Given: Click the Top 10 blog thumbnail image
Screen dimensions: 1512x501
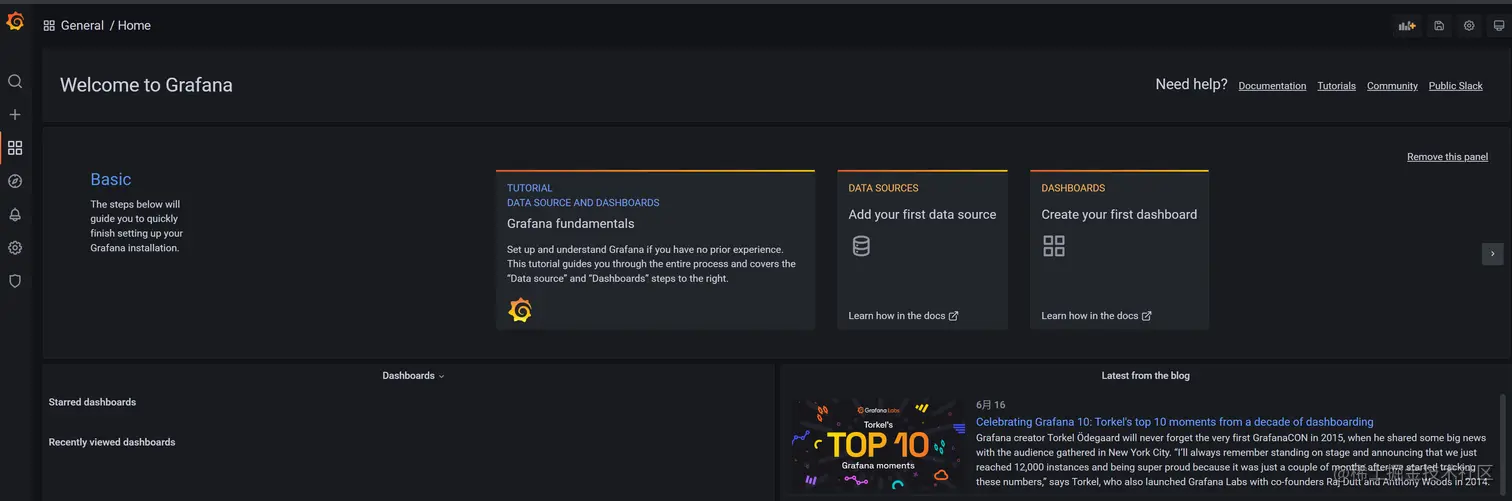Looking at the screenshot, I should [x=879, y=446].
